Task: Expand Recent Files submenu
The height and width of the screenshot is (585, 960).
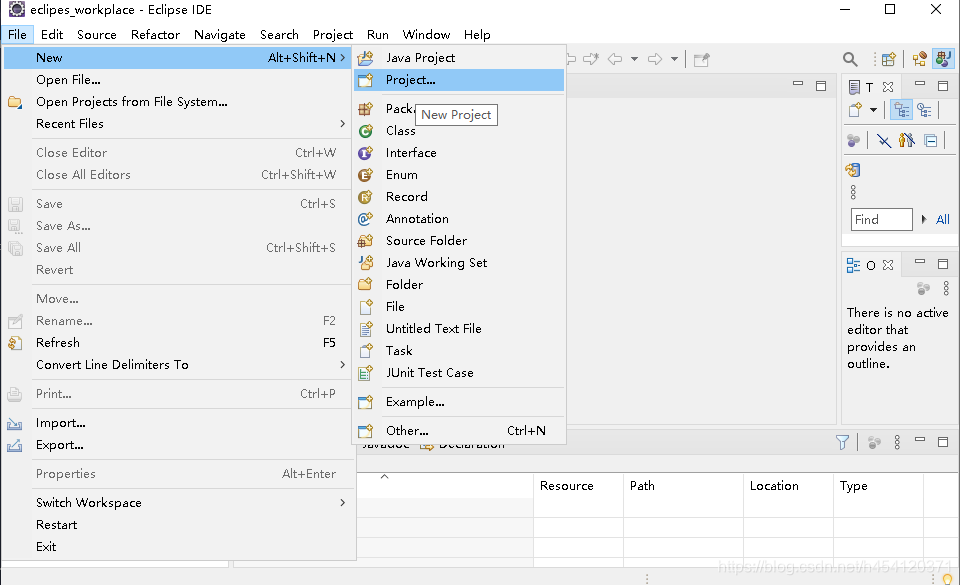Action: coord(178,124)
